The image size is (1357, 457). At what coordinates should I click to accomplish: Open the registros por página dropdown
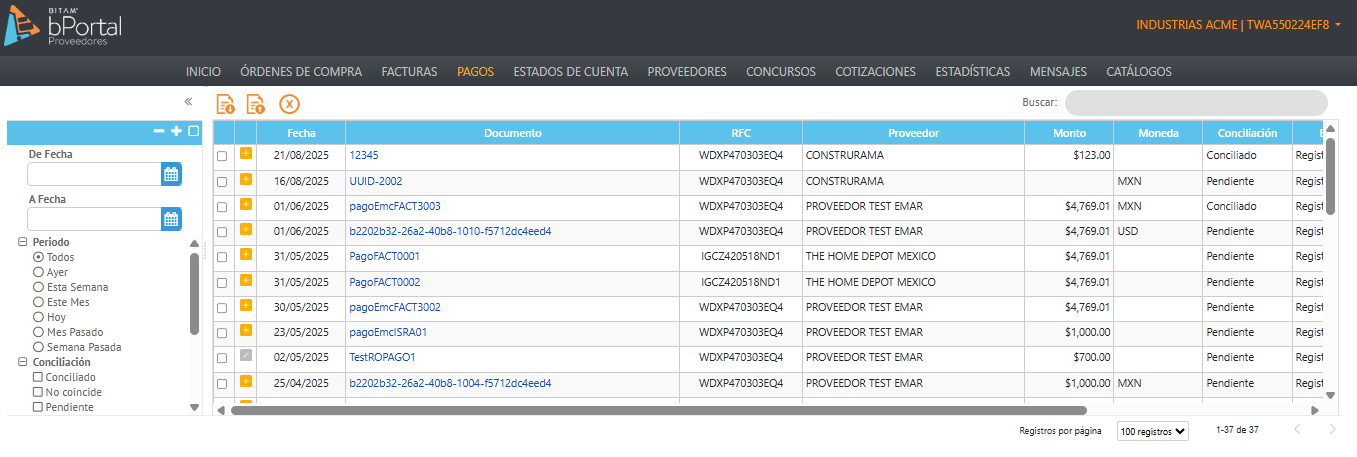pyautogui.click(x=1152, y=431)
